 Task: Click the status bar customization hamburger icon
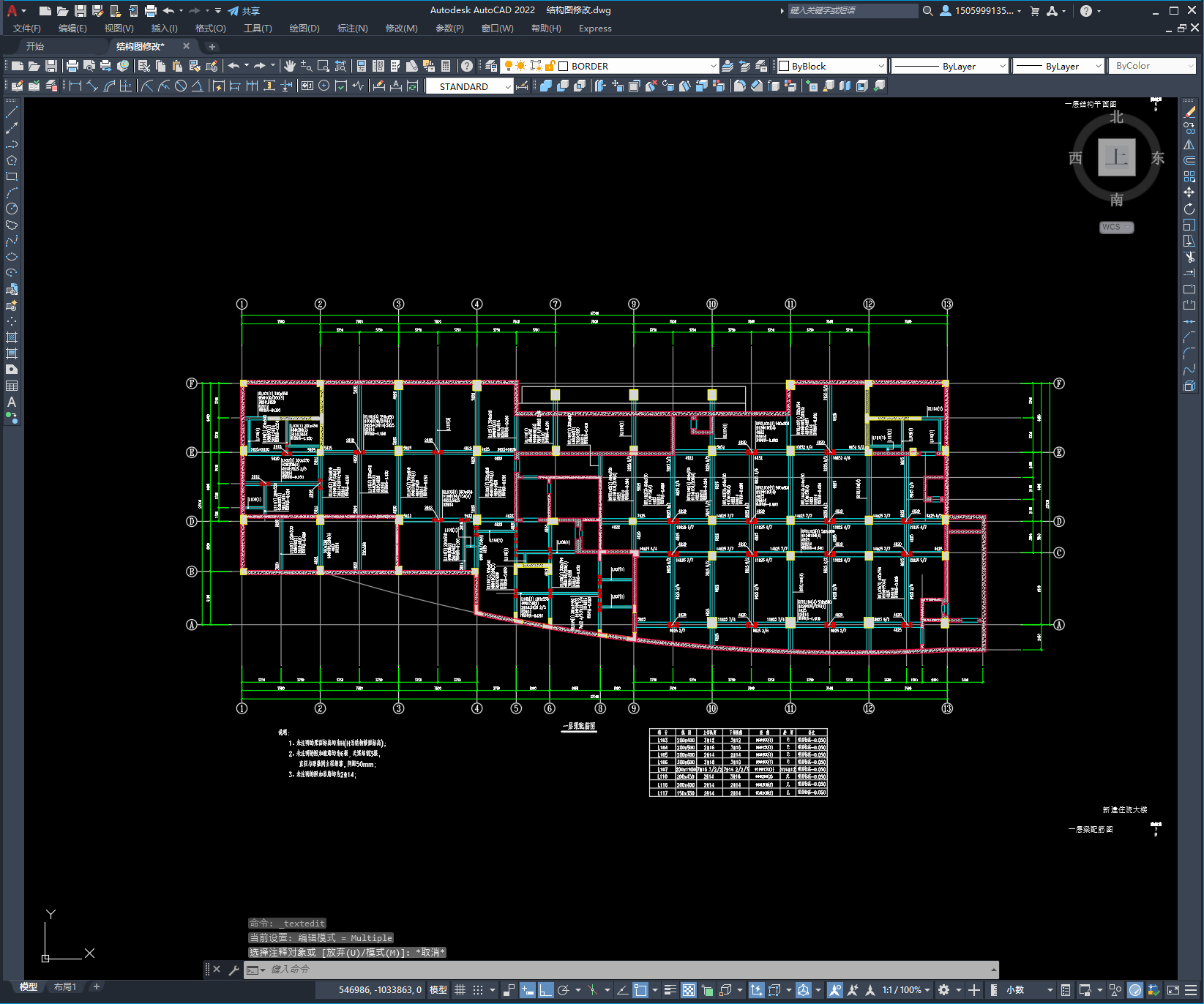(1191, 990)
